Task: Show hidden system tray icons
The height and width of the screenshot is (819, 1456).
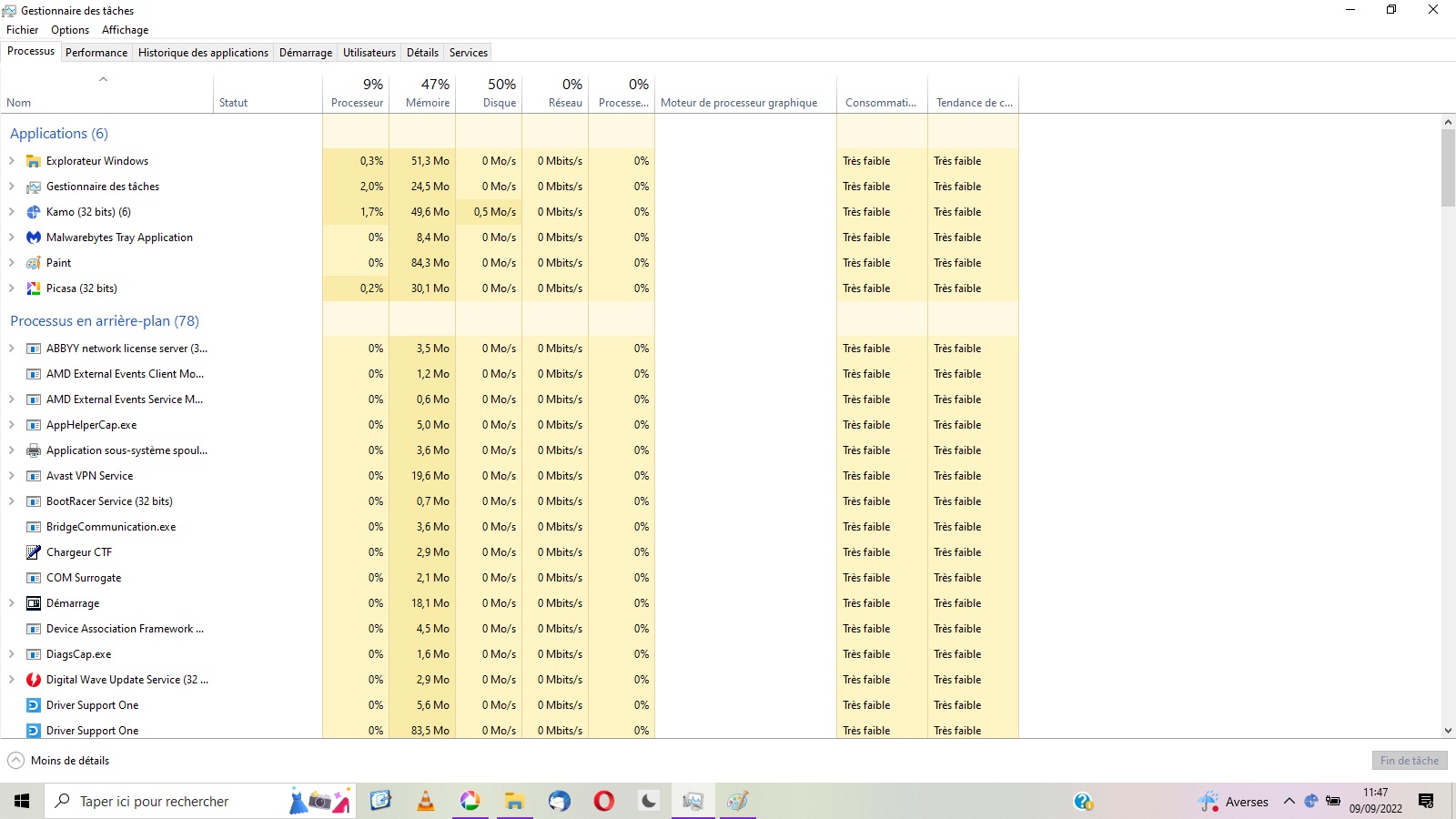Action: [1289, 801]
